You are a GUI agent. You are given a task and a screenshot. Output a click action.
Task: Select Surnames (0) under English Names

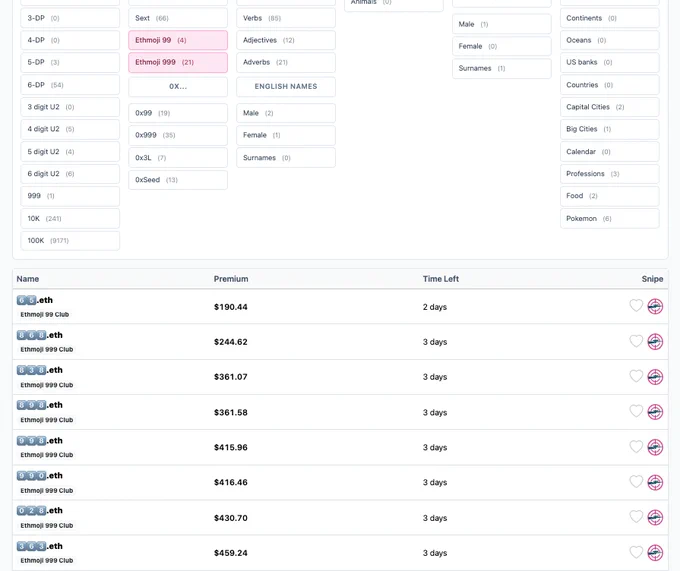click(x=286, y=158)
